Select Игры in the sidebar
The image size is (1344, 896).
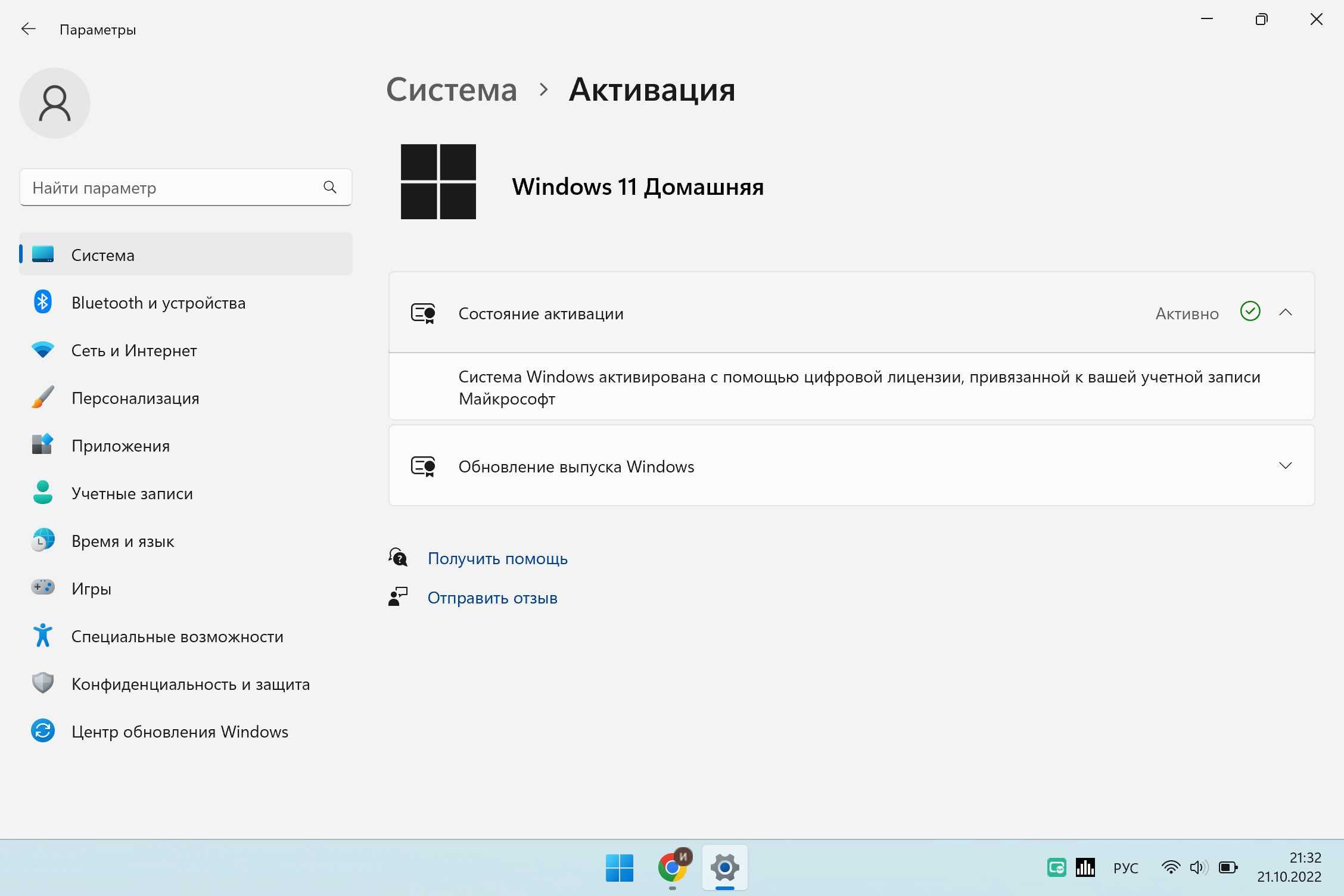point(185,588)
